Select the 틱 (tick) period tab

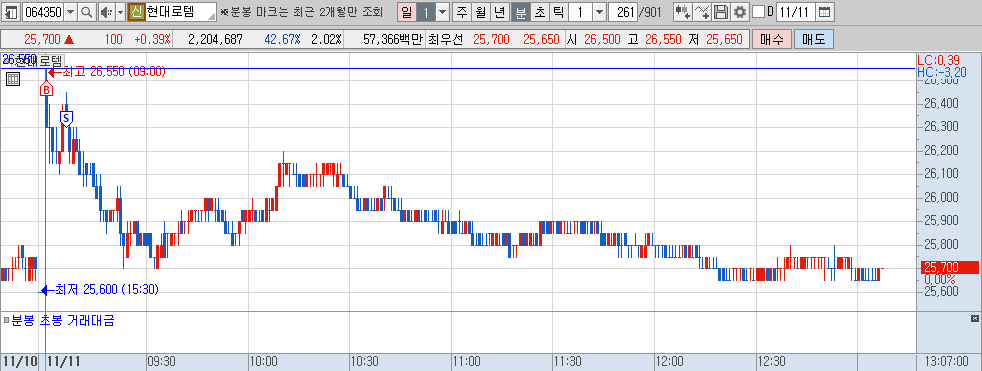[x=558, y=12]
